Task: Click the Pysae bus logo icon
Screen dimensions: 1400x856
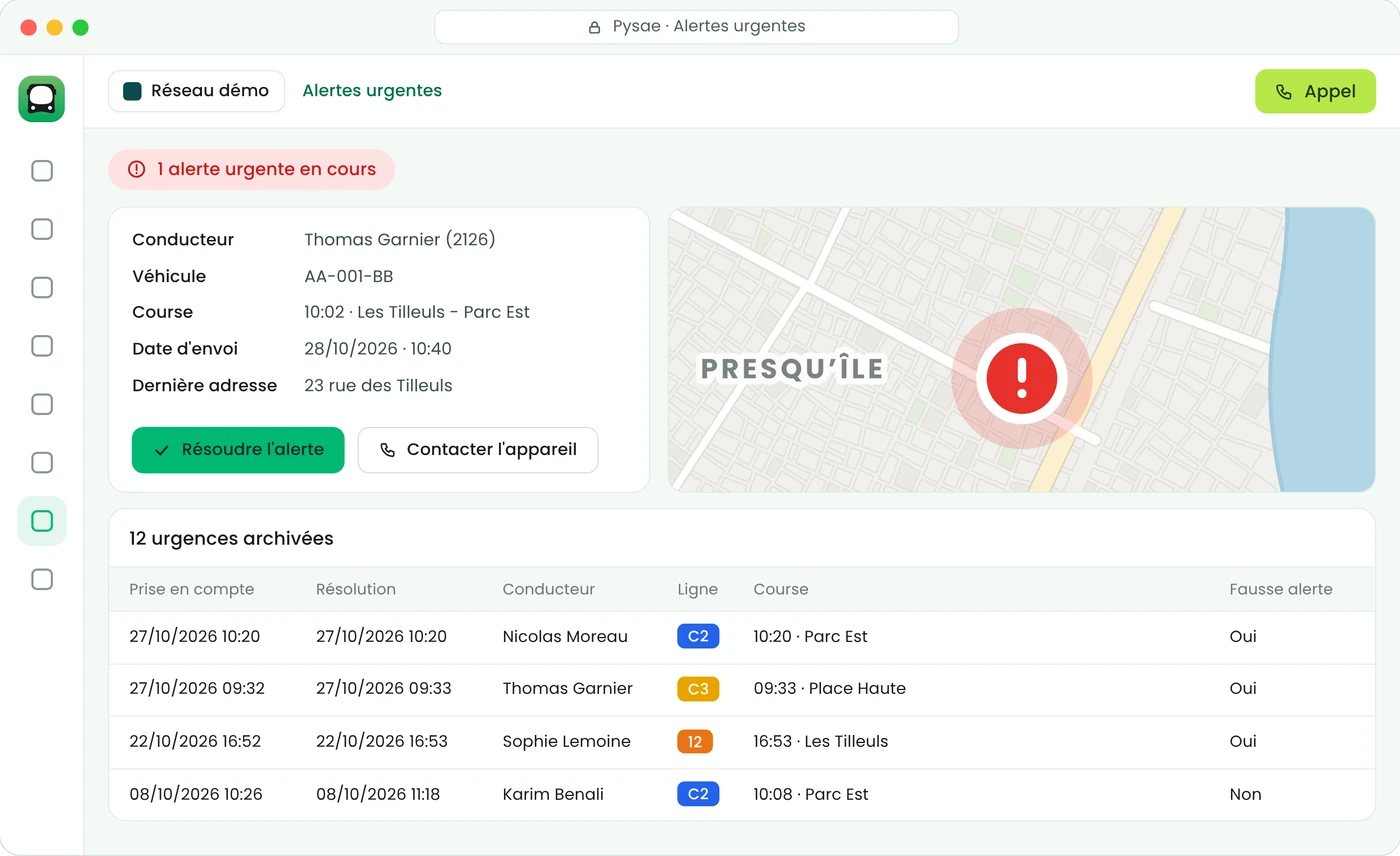Action: (42, 99)
